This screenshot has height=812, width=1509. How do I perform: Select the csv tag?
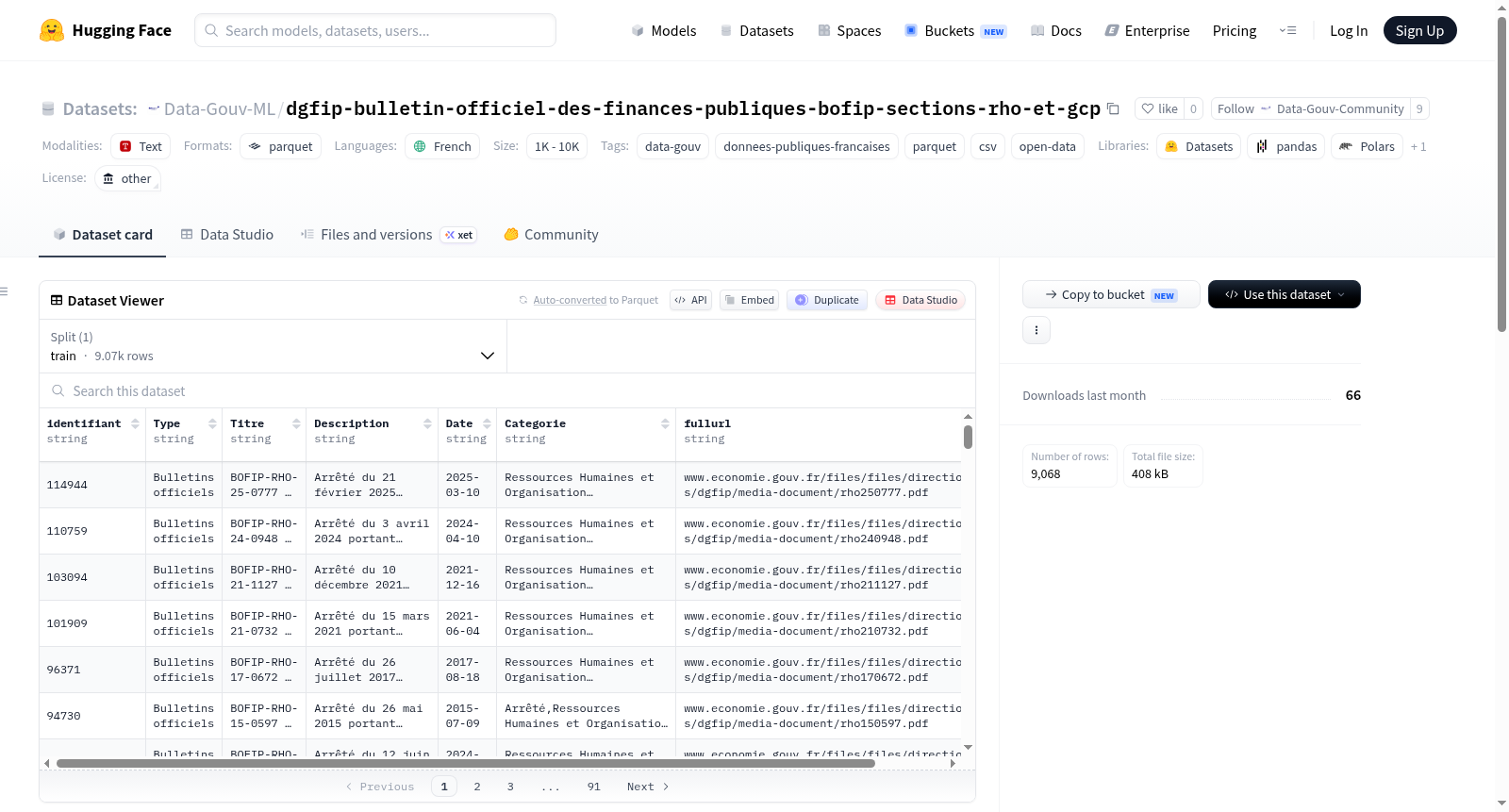coord(987,146)
